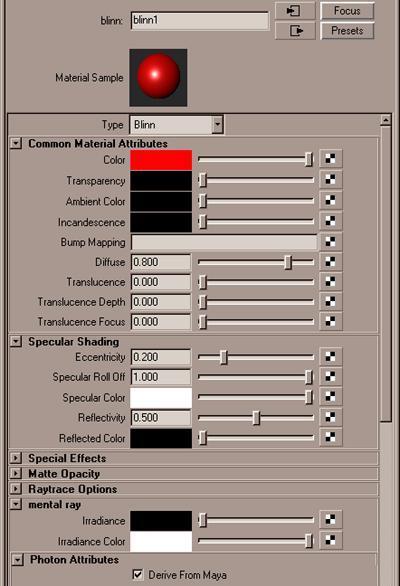Open texture map checker icon for Ambient Color
The image size is (400, 586).
pyautogui.click(x=330, y=201)
